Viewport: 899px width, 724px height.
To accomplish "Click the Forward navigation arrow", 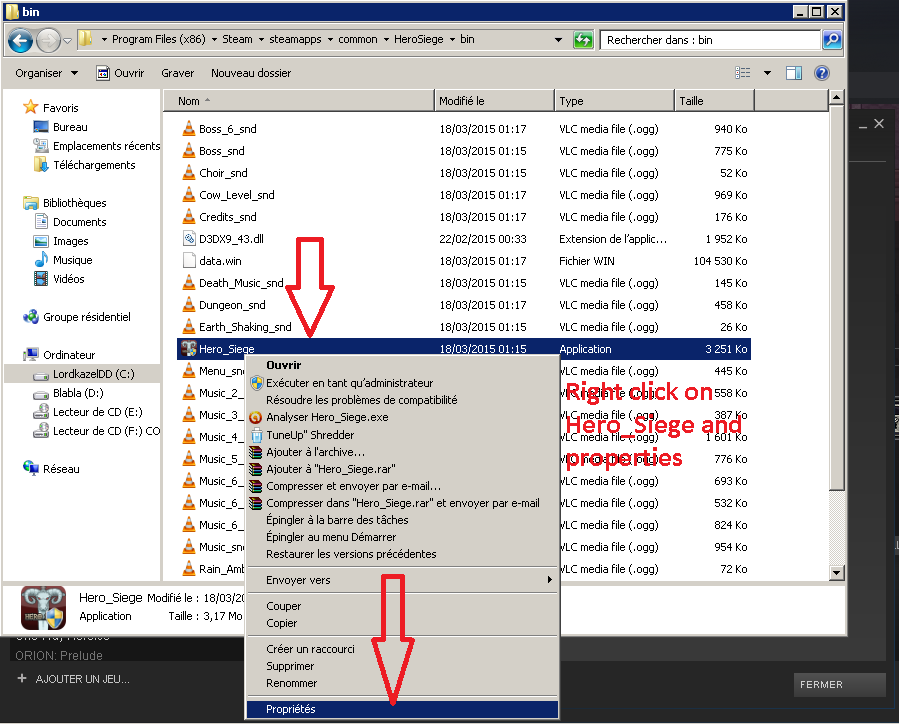I will coord(48,40).
